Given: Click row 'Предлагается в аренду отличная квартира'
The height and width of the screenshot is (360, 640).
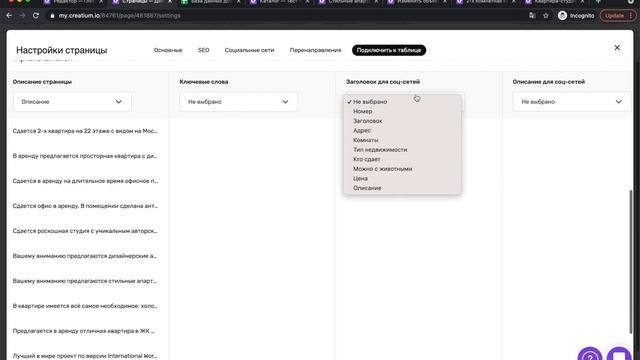Looking at the screenshot, I should 84,331.
